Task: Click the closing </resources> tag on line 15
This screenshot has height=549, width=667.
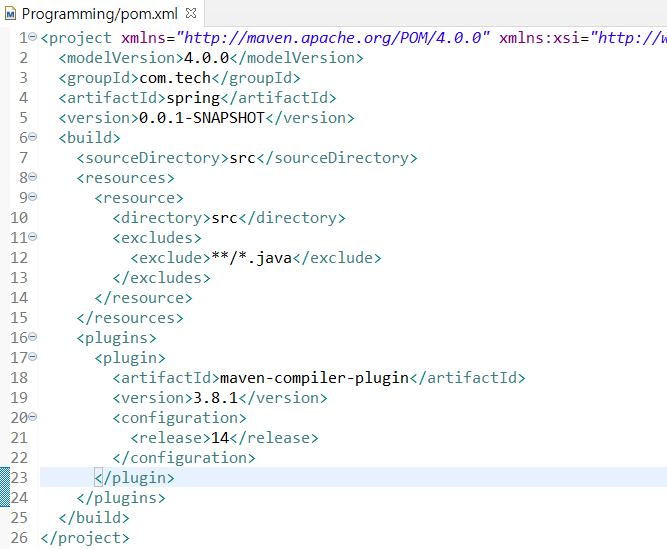Action: coord(130,318)
